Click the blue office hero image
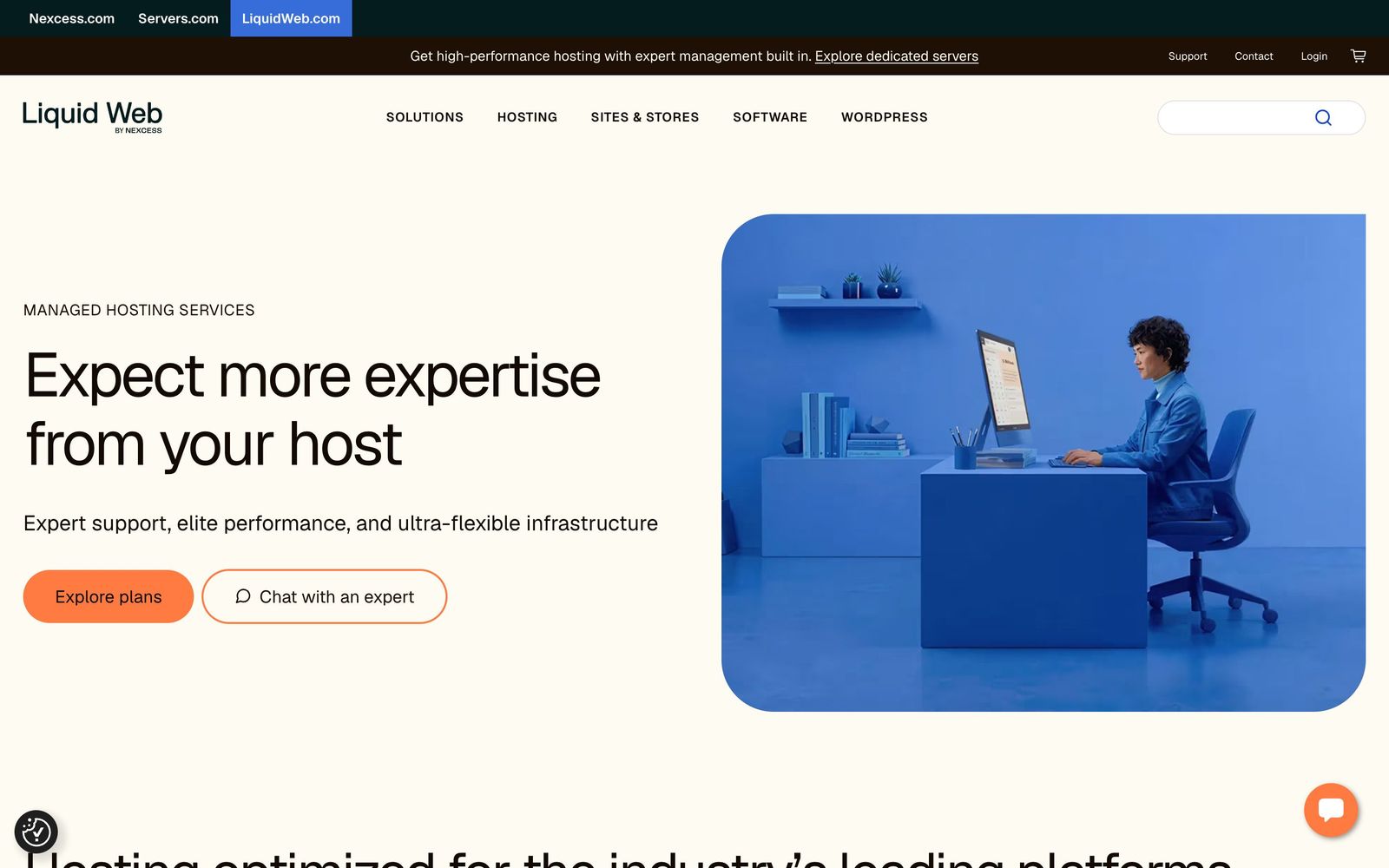Image resolution: width=1389 pixels, height=868 pixels. [x=1043, y=463]
